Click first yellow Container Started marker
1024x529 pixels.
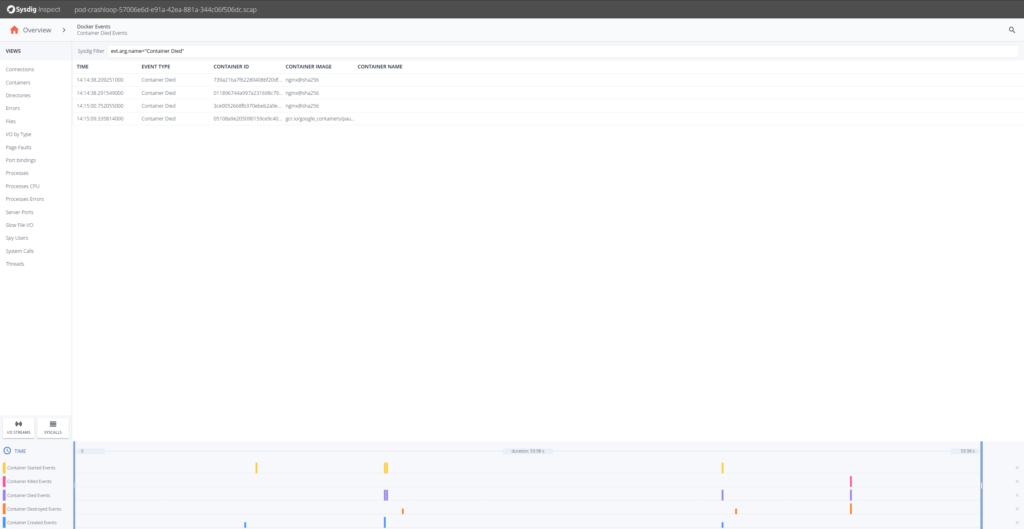point(256,468)
